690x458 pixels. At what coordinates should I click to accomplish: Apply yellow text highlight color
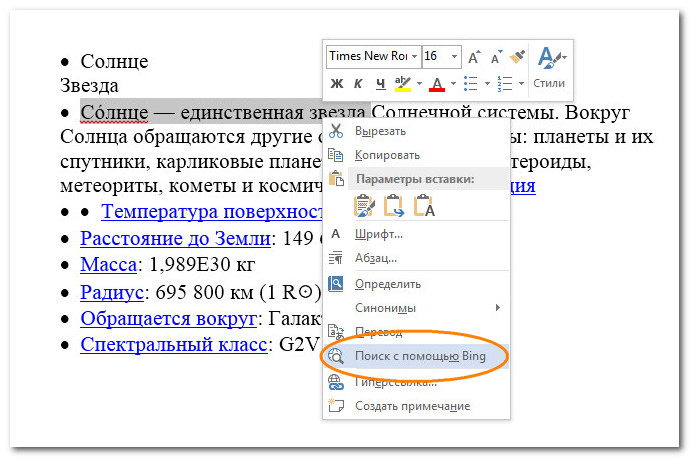[x=403, y=83]
